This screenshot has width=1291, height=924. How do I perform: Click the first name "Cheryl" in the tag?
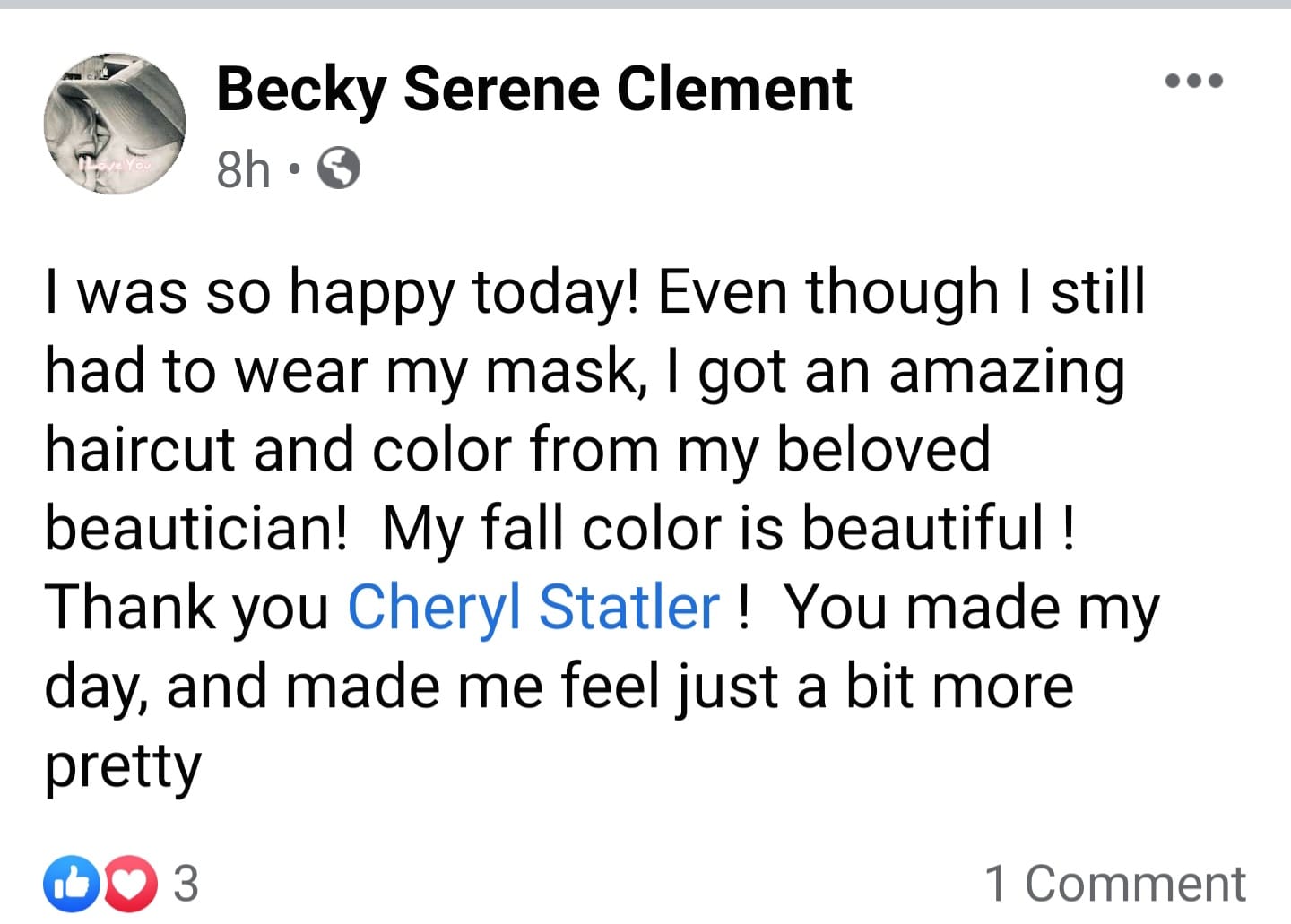coord(434,607)
